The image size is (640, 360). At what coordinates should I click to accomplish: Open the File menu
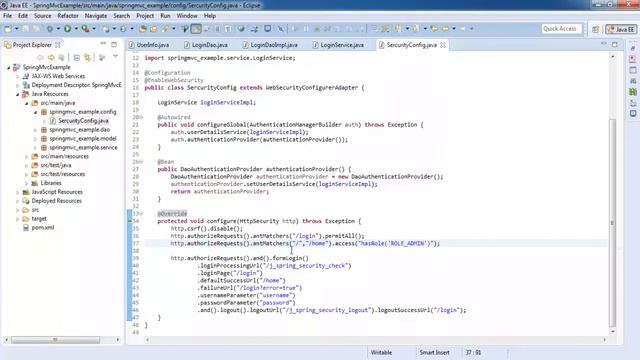coord(7,16)
